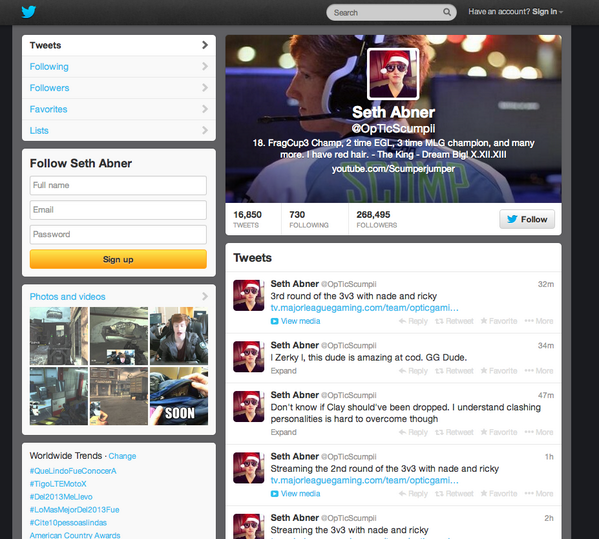Focus the Password field
Viewport: 599px width, 539px height.
click(x=118, y=235)
